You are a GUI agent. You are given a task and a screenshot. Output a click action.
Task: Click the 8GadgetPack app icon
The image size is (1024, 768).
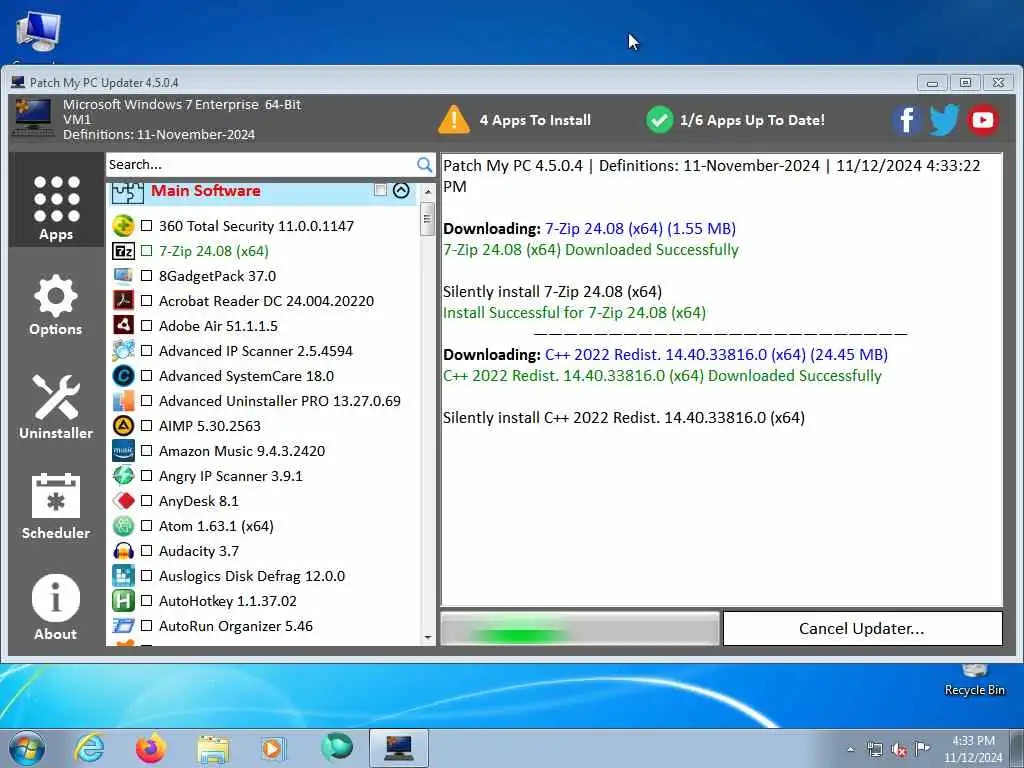coord(123,276)
